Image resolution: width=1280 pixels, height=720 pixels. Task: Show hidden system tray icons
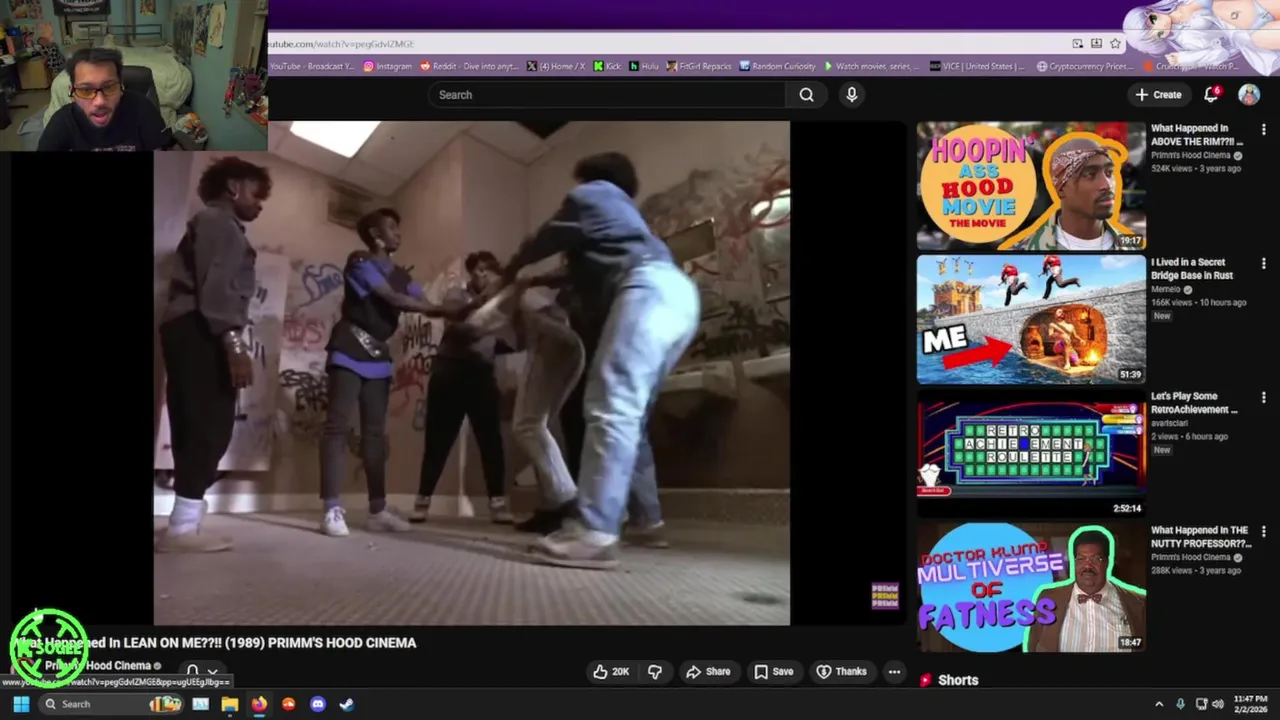1159,704
